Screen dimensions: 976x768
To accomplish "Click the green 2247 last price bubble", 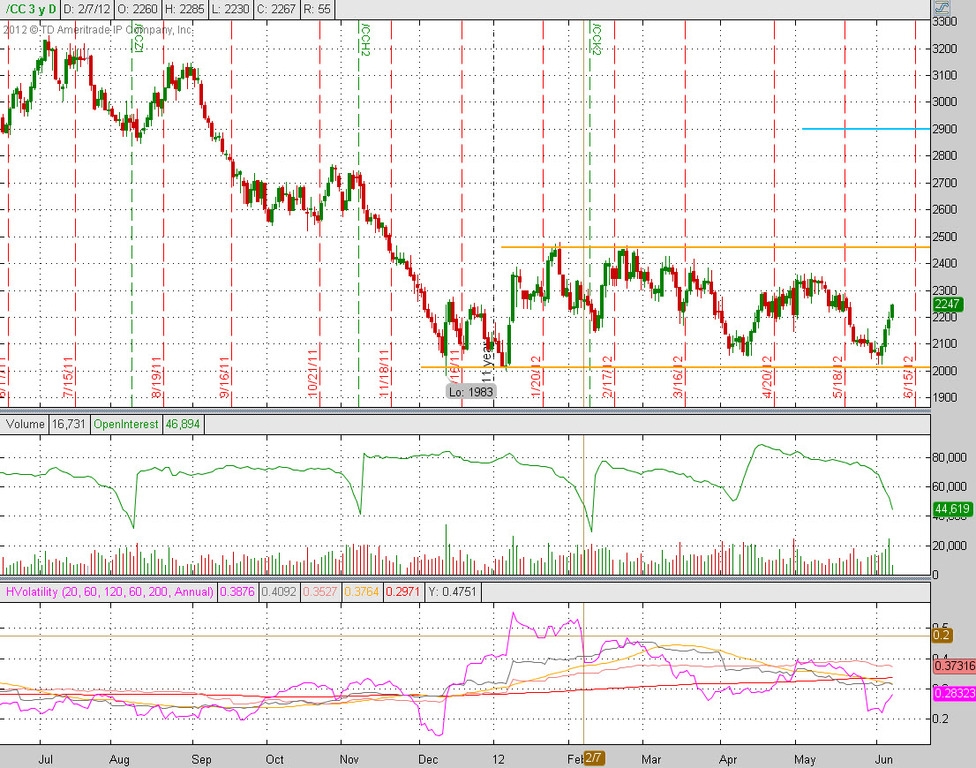I will [x=947, y=304].
